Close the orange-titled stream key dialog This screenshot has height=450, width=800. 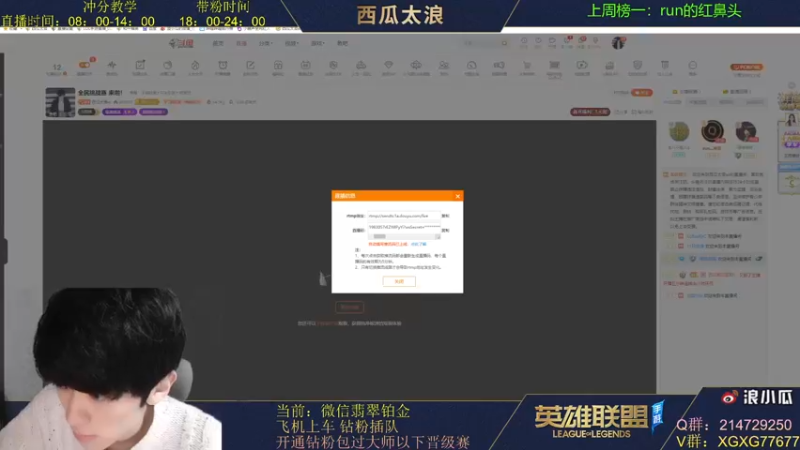point(458,196)
